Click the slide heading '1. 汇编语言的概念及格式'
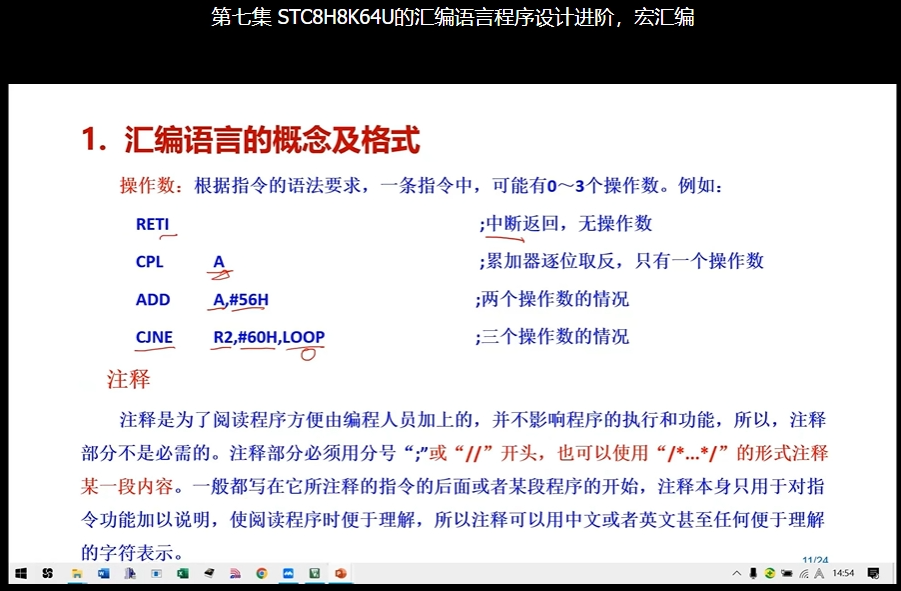901x591 pixels. click(251, 140)
